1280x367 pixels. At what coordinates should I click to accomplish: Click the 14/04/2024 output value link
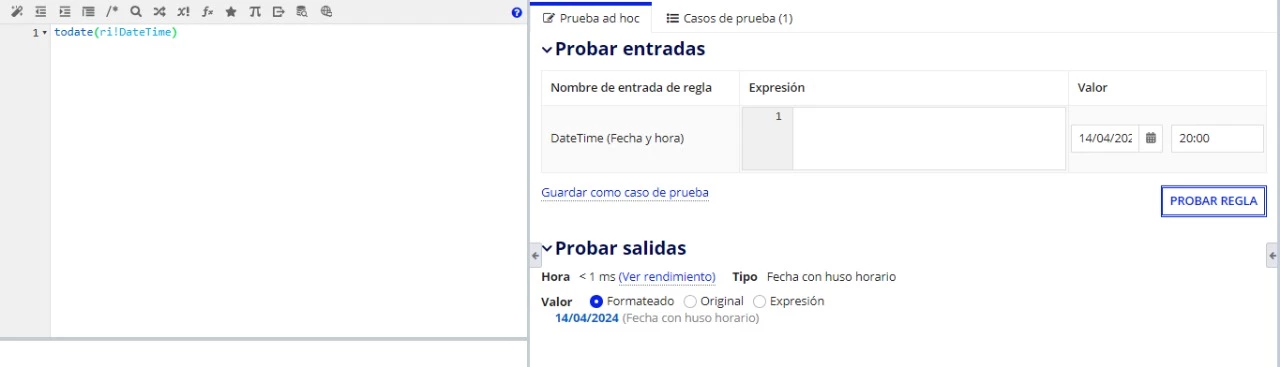587,318
